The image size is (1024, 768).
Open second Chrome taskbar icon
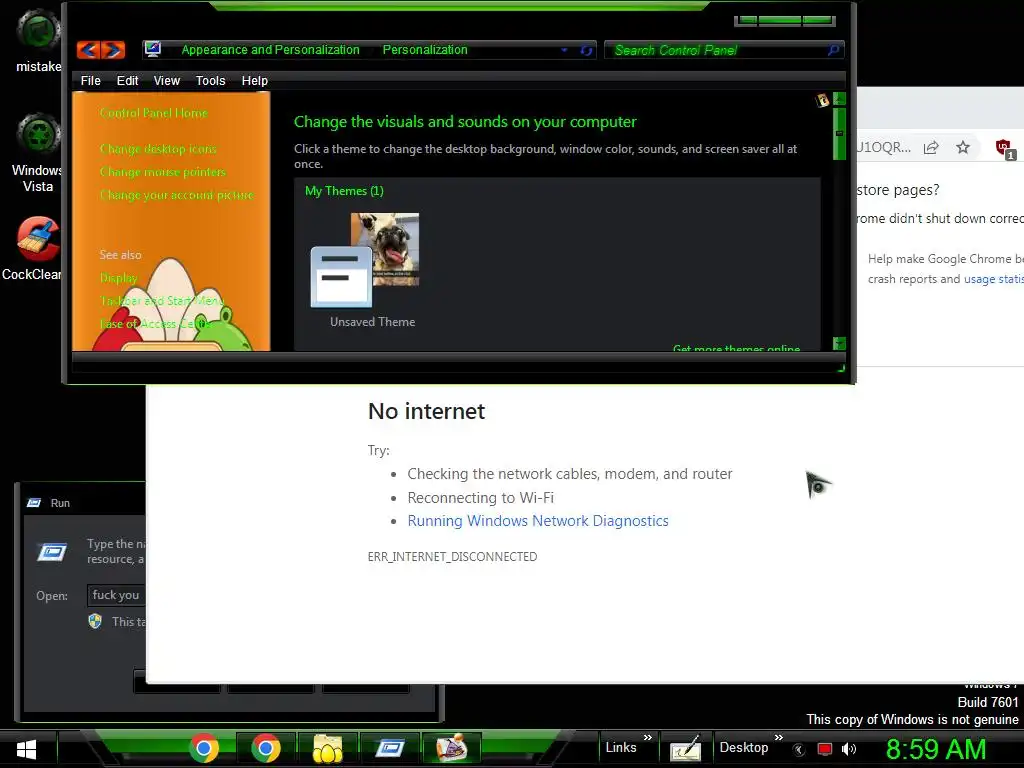[266, 748]
